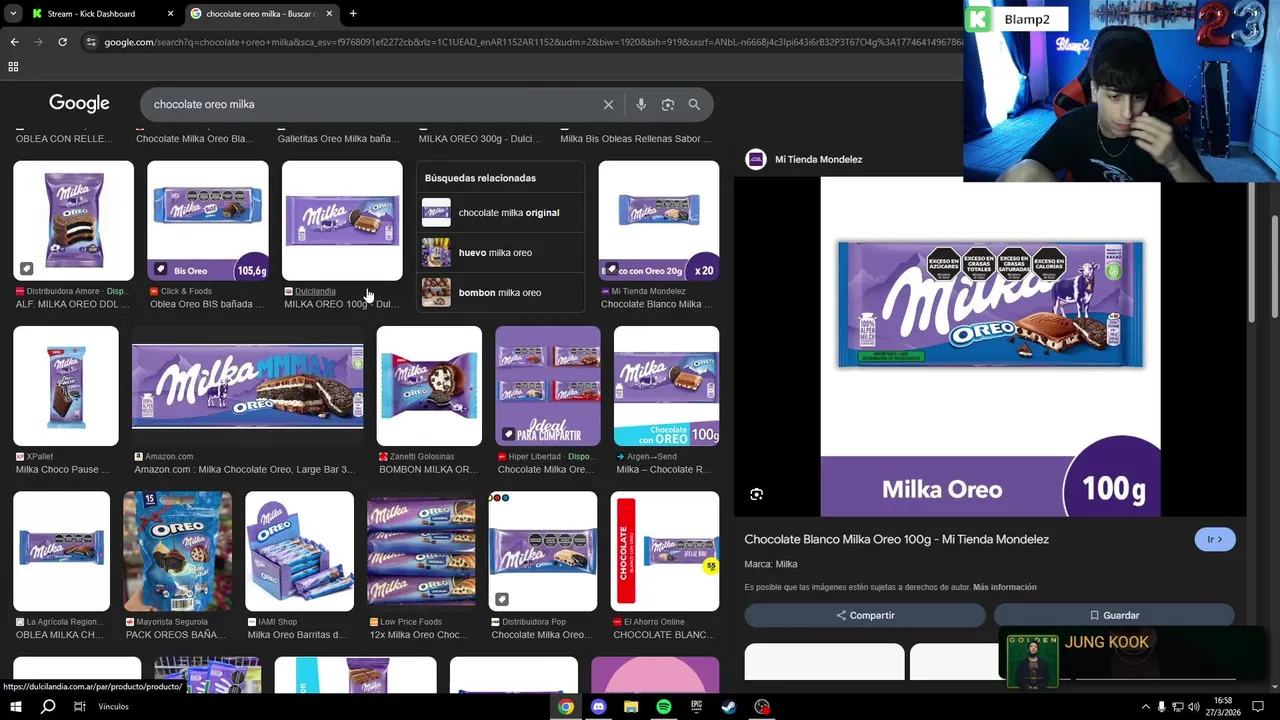Open the Ideal para compartir thumbnail
Viewport: 1280px width, 720px height.
548,386
